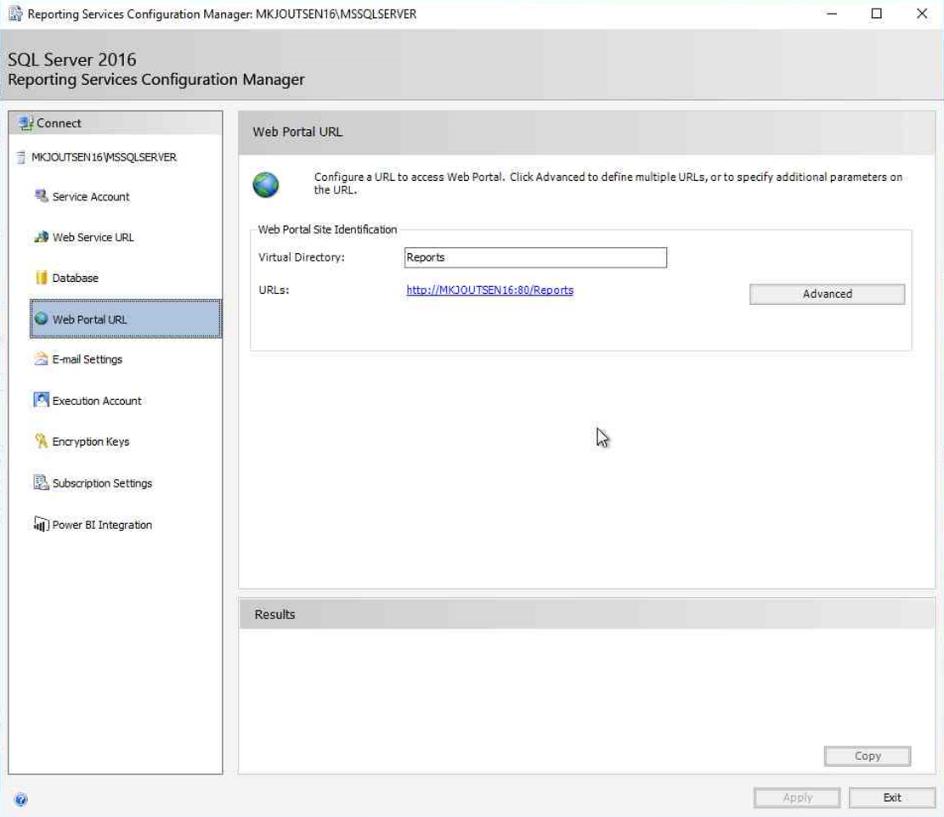
Task: Select the Web Portal URL page
Action: click(126, 319)
